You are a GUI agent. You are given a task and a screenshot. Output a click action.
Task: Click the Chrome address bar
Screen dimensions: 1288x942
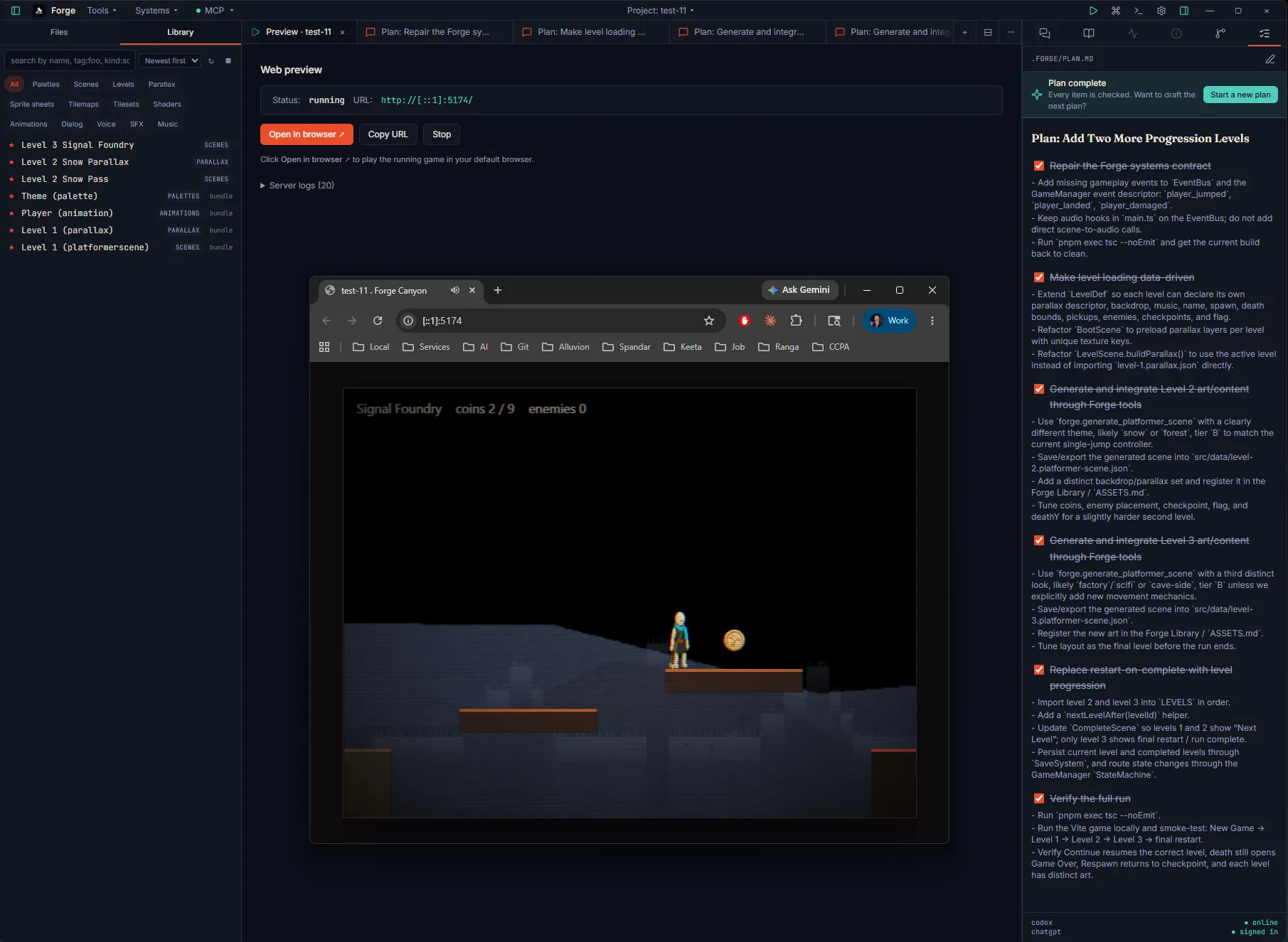tap(560, 321)
